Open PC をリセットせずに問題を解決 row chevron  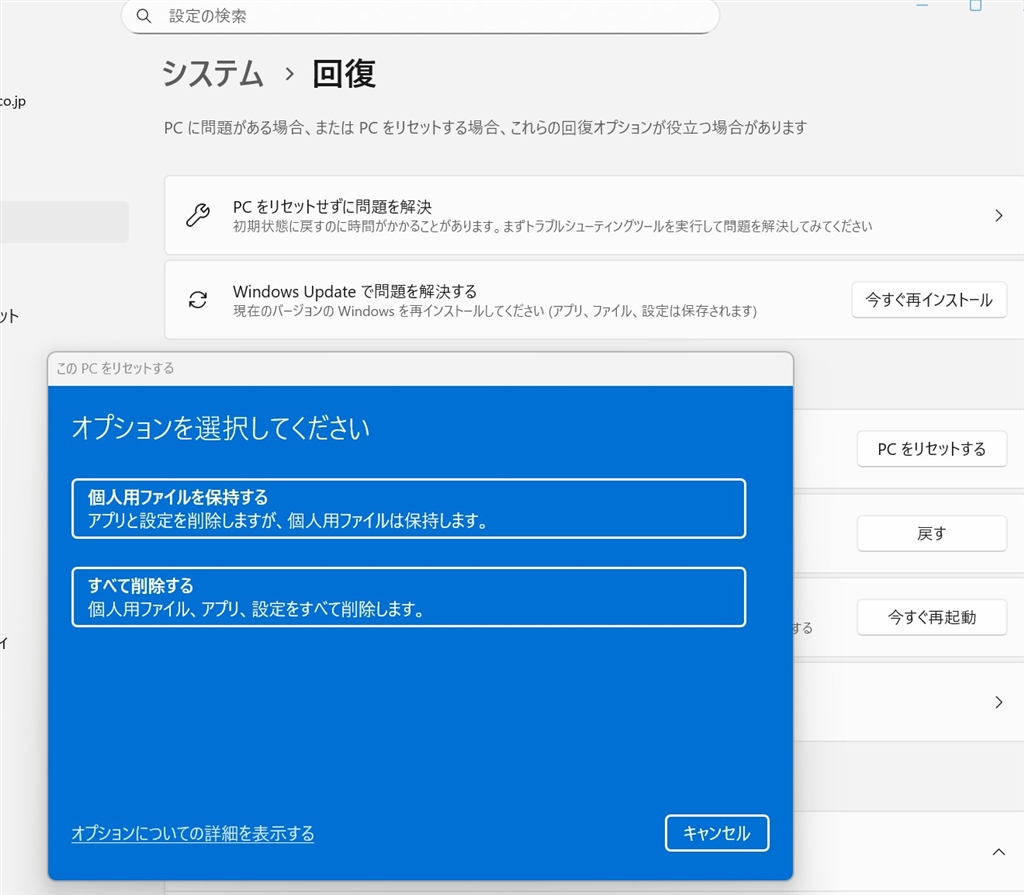[998, 215]
